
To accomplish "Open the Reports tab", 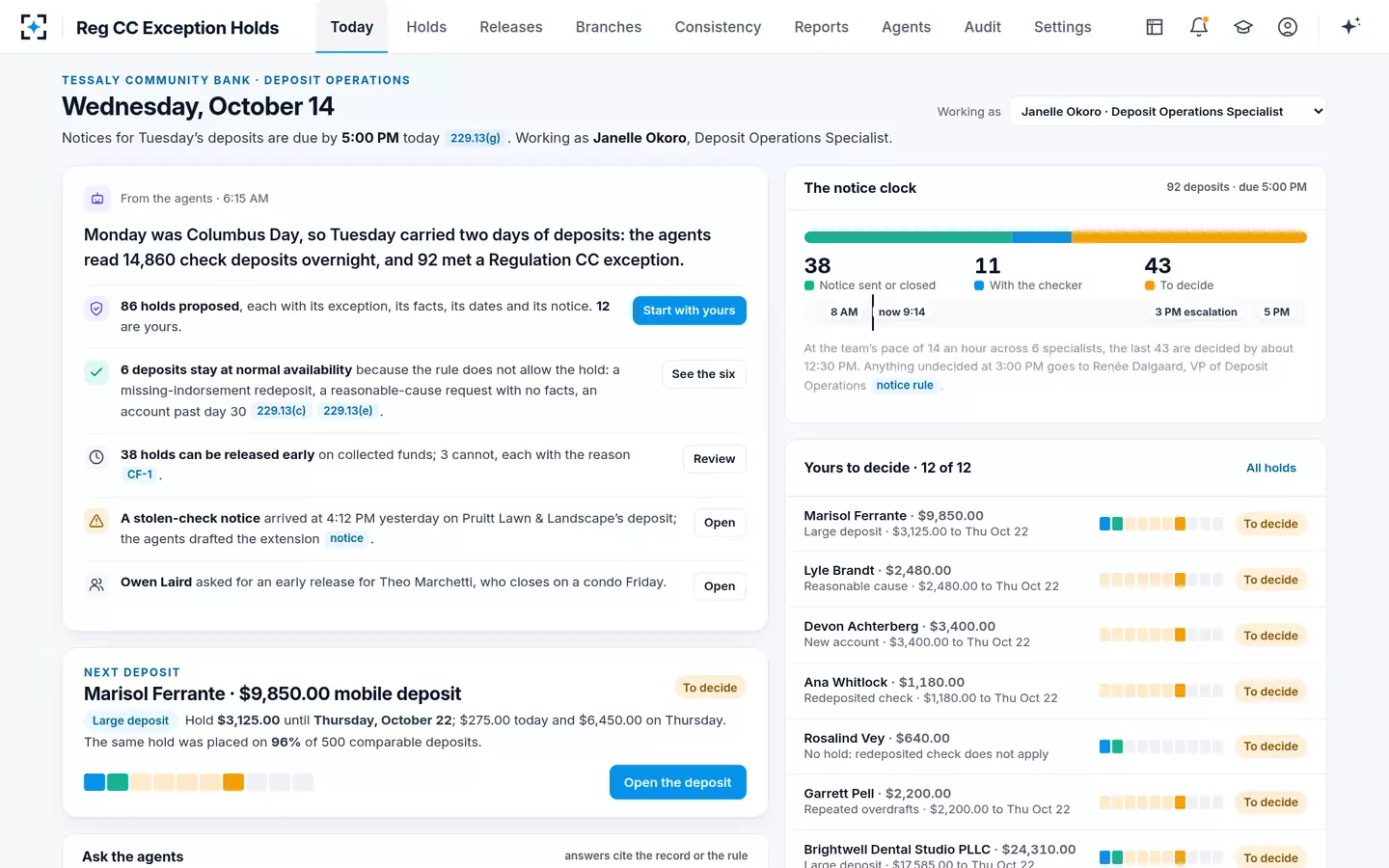I will coord(822,27).
